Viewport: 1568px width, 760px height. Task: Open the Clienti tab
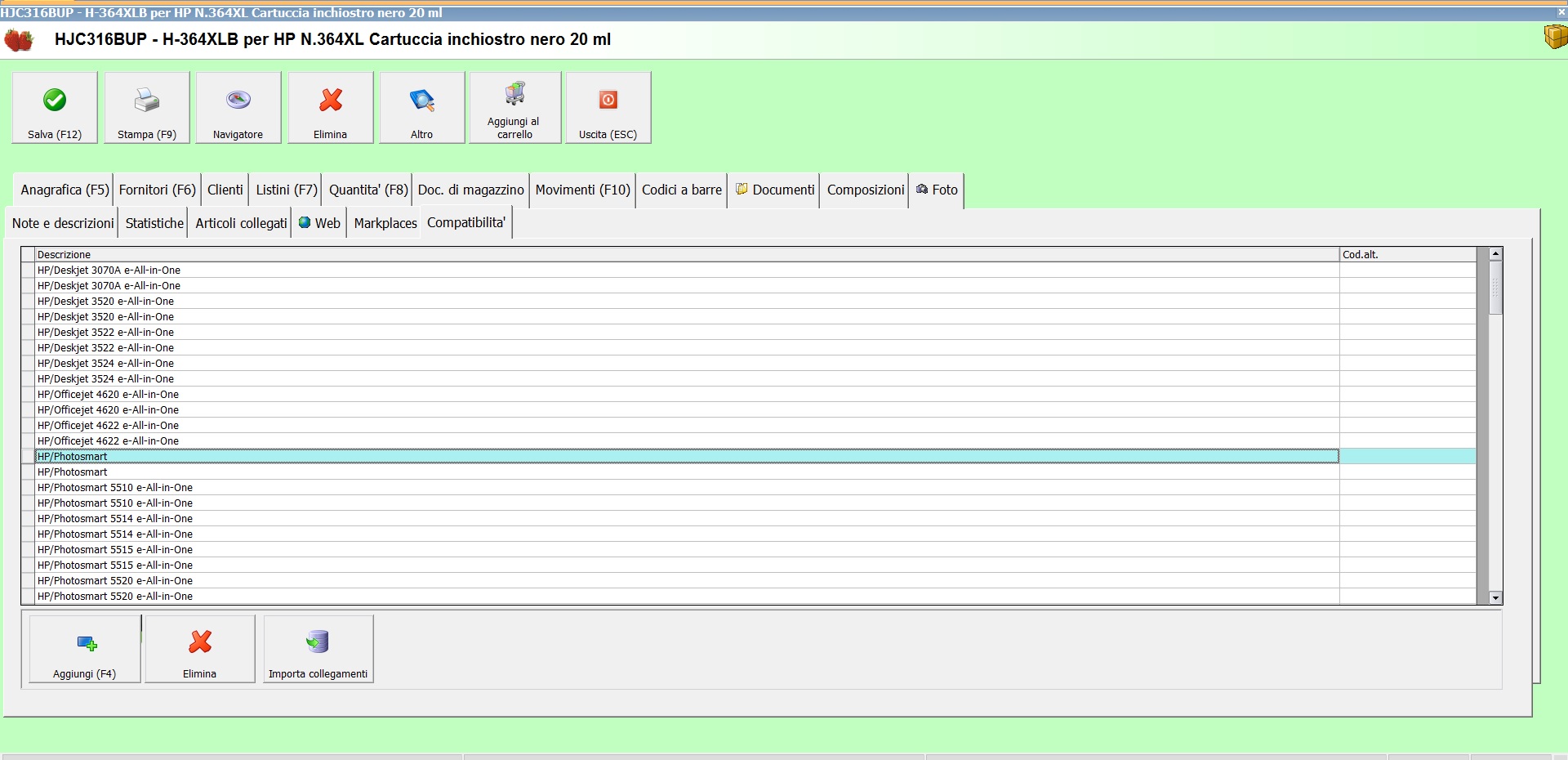225,190
